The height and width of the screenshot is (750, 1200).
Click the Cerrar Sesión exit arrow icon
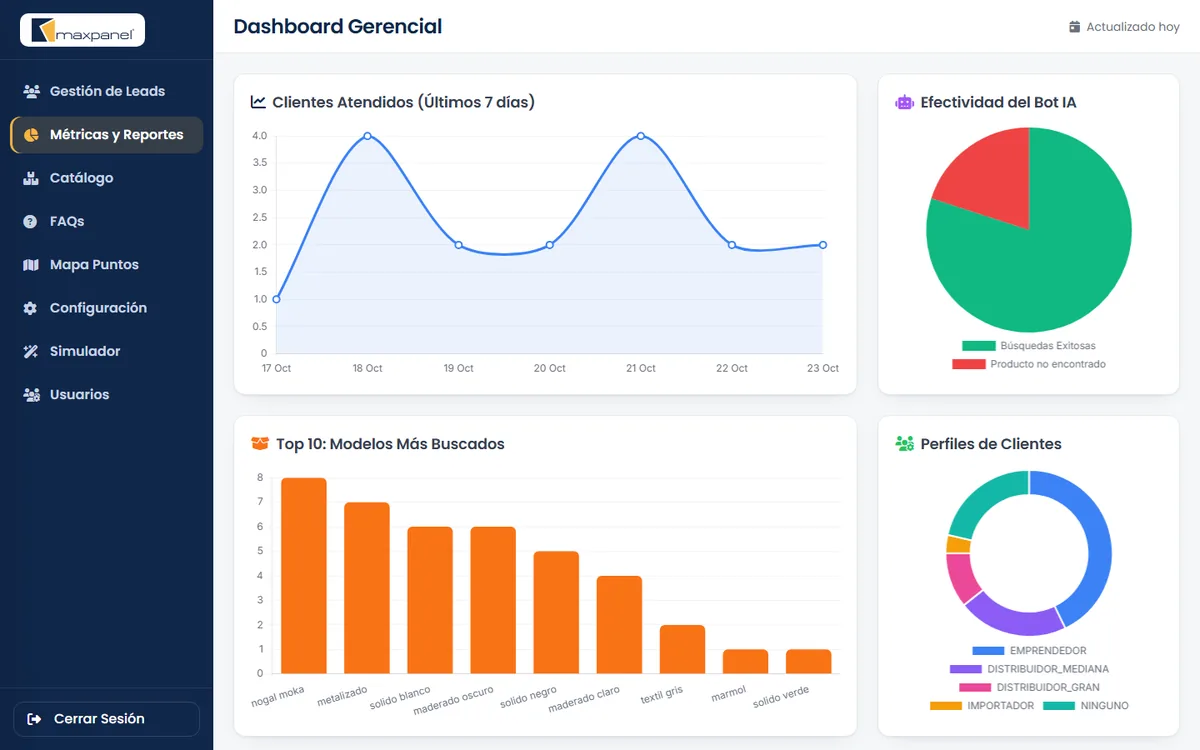tap(35, 719)
